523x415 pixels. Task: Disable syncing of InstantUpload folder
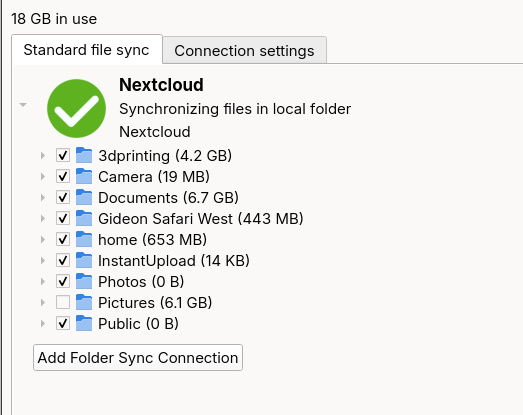point(63,261)
